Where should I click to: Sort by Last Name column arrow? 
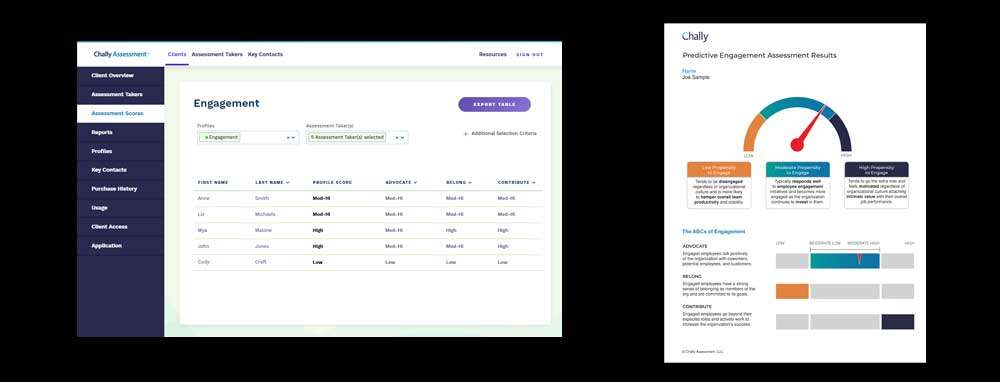(288, 182)
